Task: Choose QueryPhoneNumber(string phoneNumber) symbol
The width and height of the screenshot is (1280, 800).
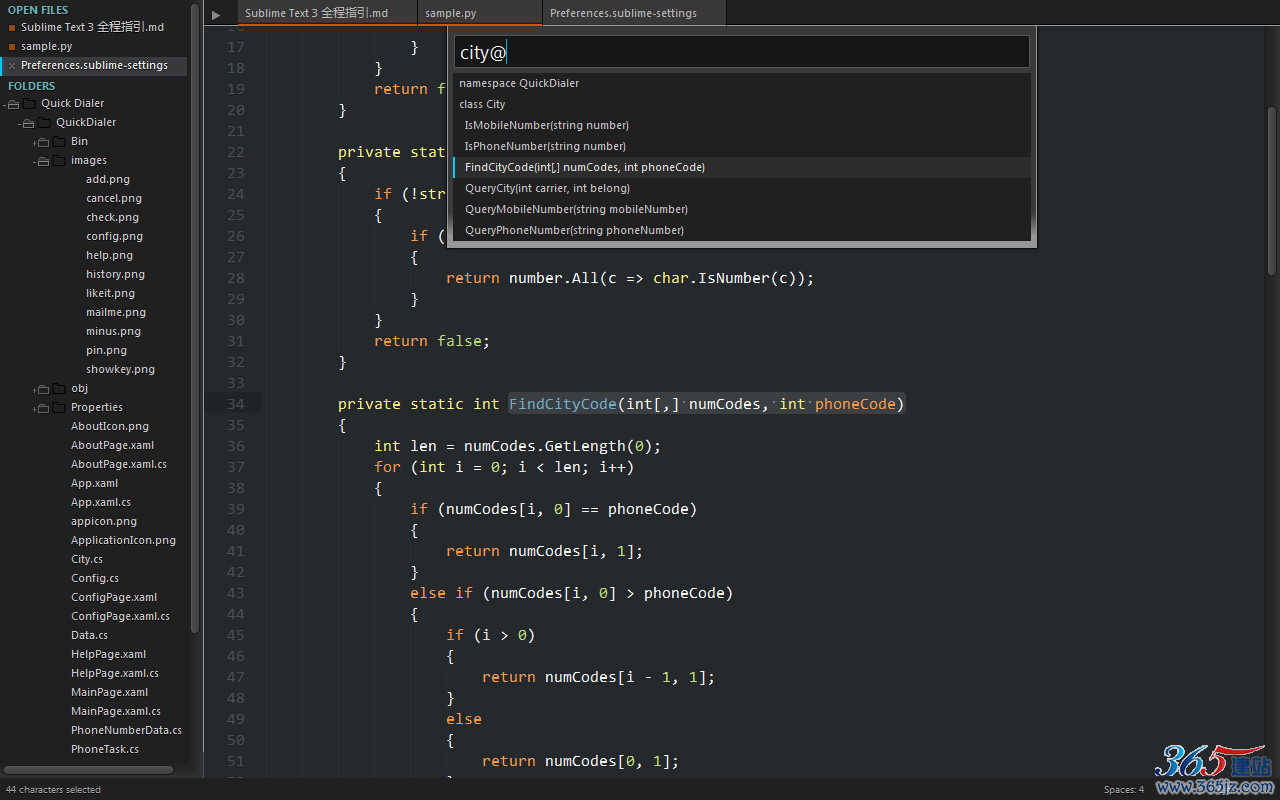Action: [741, 230]
